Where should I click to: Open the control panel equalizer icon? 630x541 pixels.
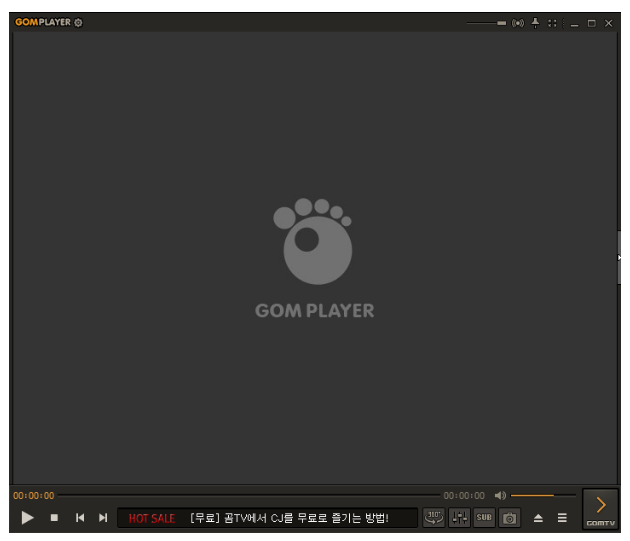coord(459,518)
